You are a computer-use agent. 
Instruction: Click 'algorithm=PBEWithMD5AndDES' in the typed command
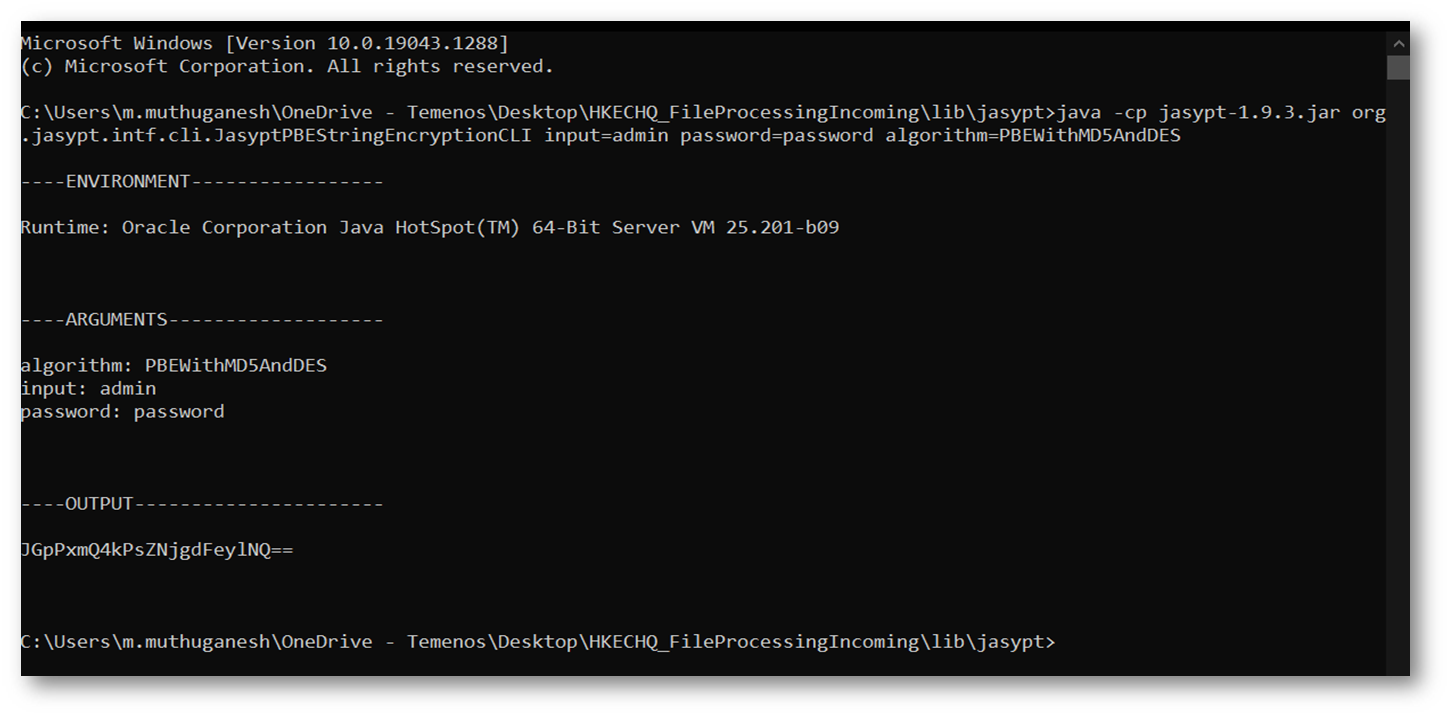(1032, 136)
